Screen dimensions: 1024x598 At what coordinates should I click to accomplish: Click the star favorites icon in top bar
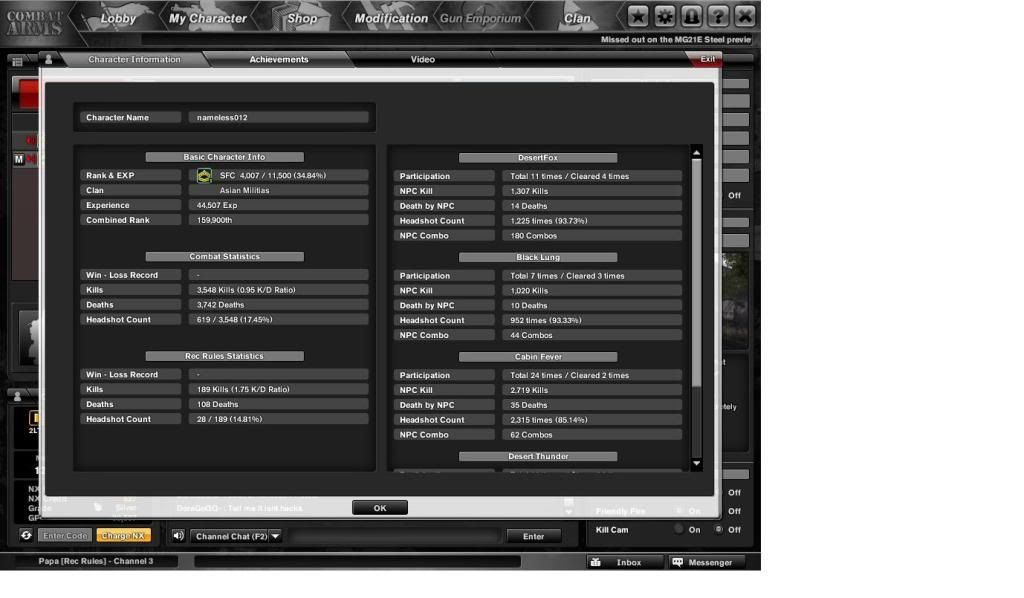(x=637, y=16)
